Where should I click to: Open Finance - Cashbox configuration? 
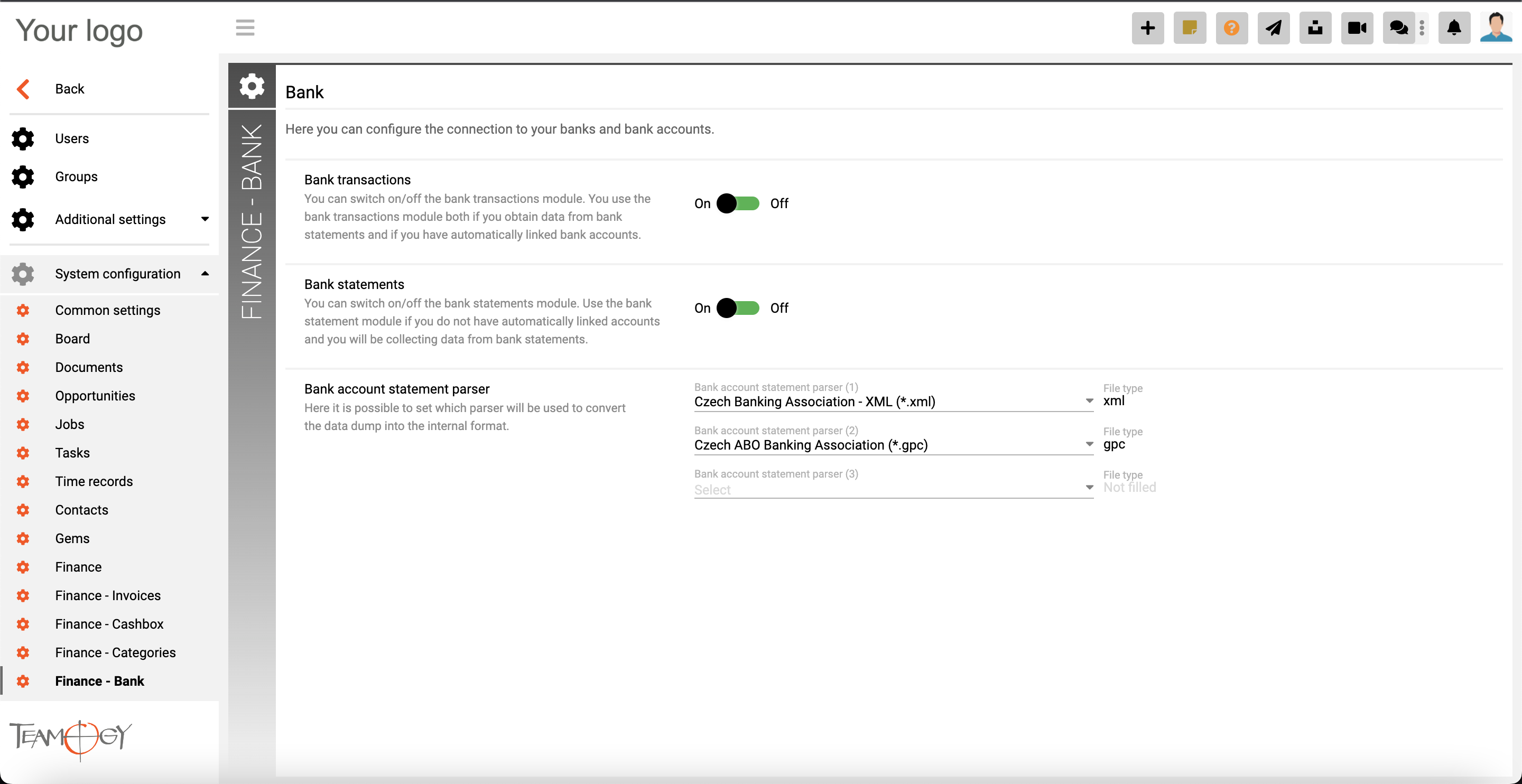point(109,624)
